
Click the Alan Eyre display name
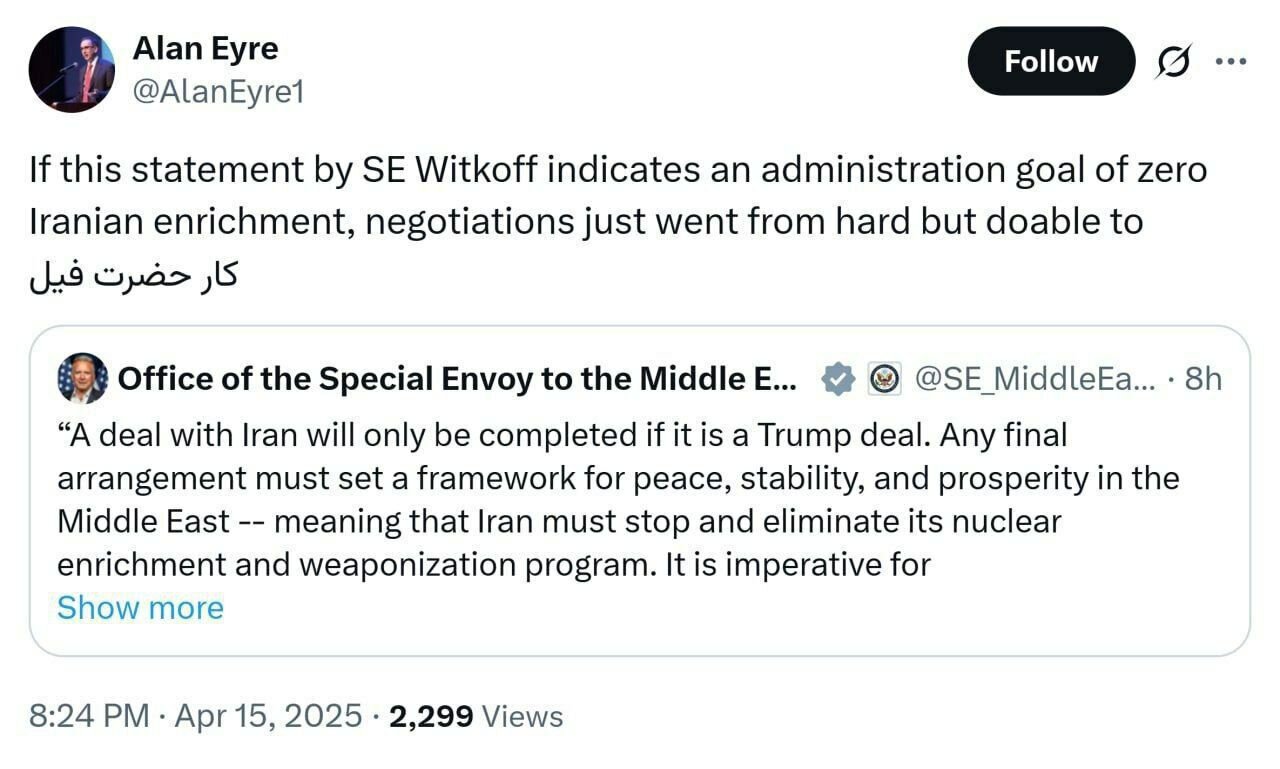(205, 47)
